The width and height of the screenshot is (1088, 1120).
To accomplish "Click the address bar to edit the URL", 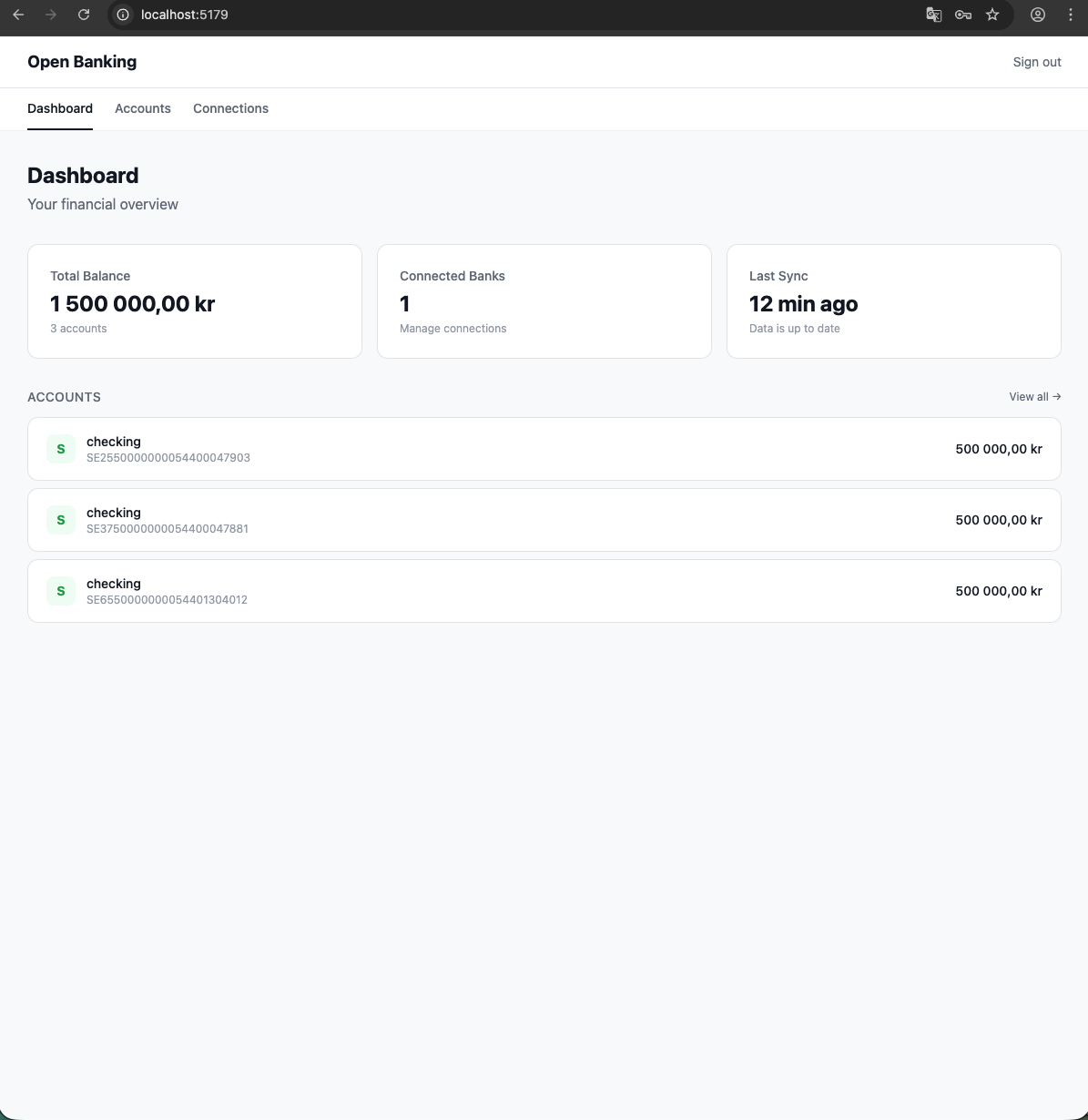I will tap(273, 15).
